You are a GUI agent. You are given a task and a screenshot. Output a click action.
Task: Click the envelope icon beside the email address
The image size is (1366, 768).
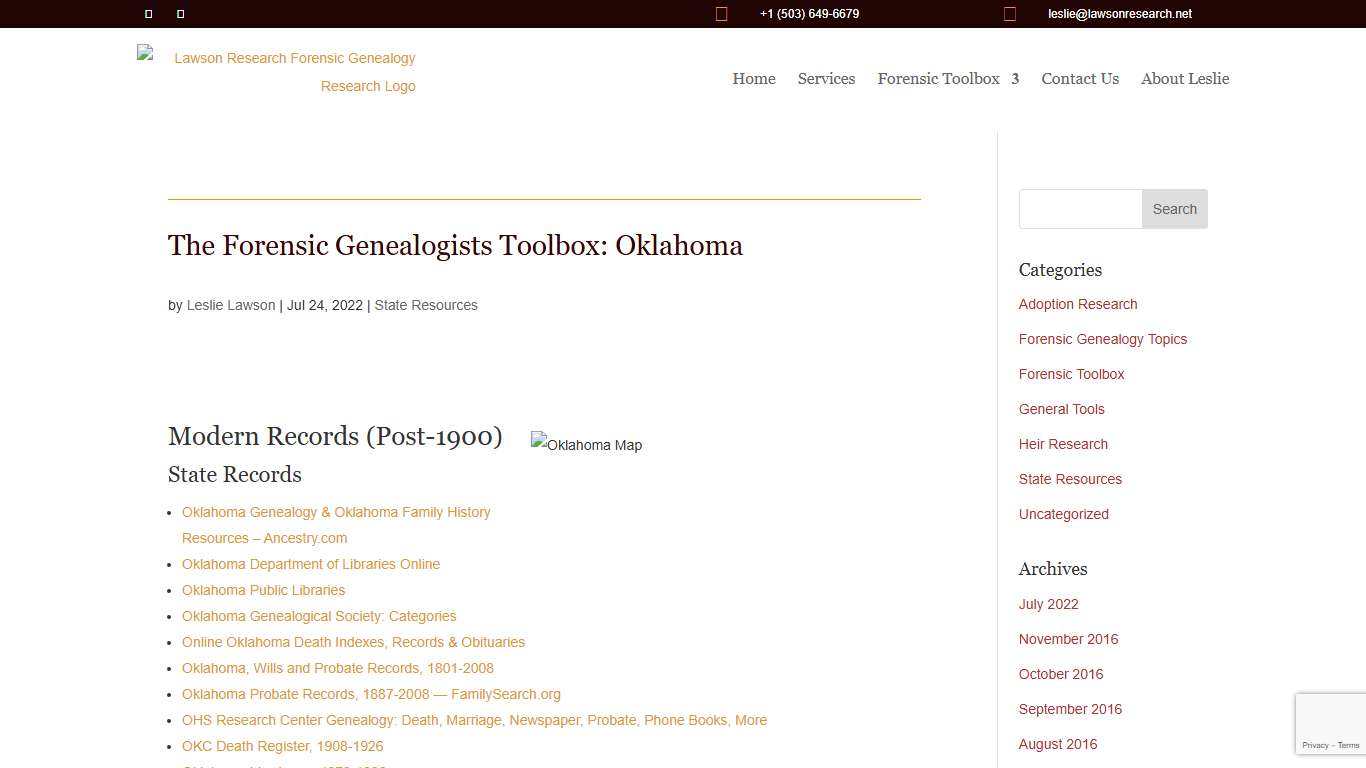point(1010,14)
